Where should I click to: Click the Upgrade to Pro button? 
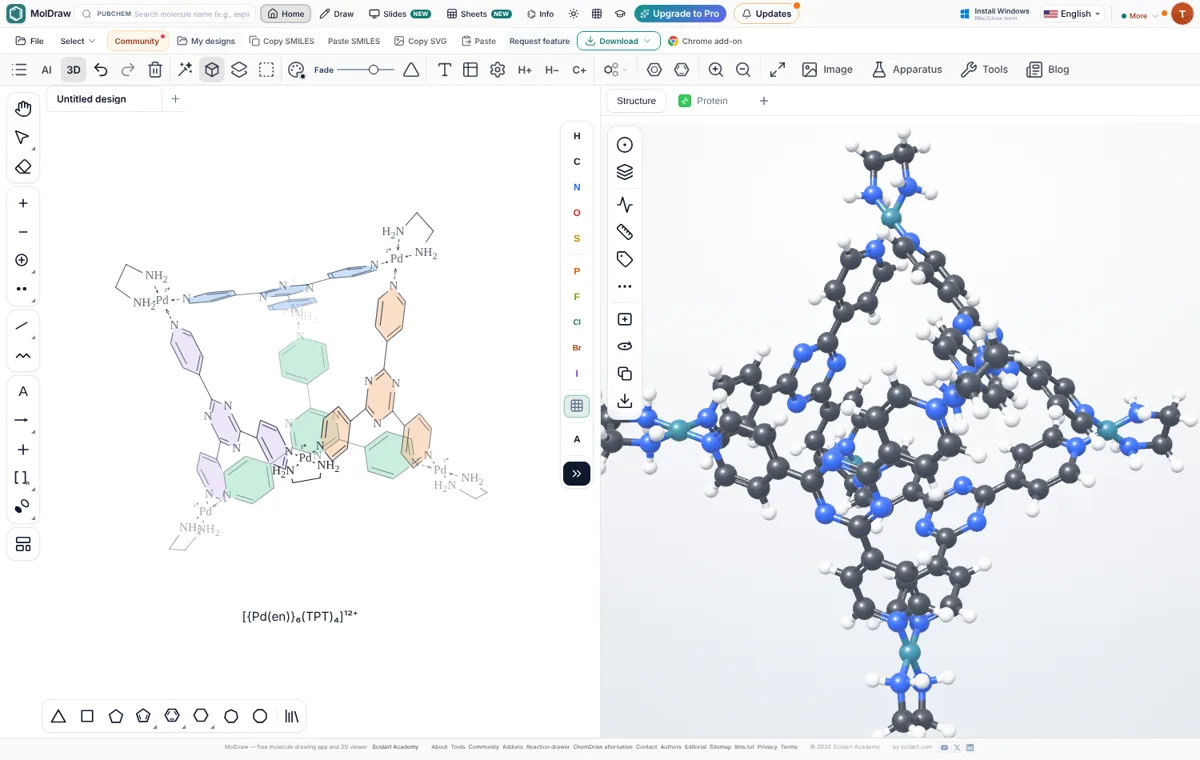point(680,14)
